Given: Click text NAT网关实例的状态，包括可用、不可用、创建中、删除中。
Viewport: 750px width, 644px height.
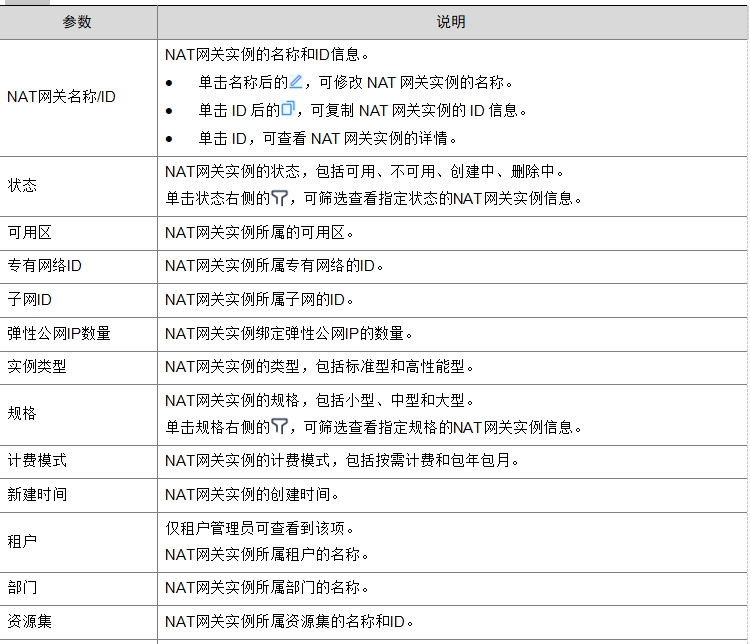Looking at the screenshot, I should pyautogui.click(x=365, y=171).
